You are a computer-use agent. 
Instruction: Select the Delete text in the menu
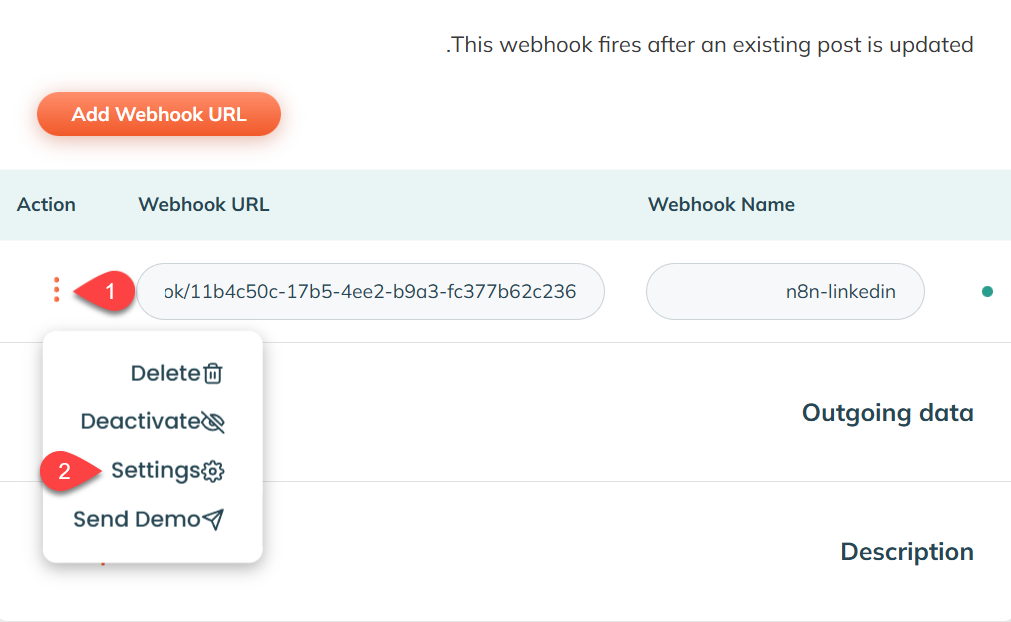(x=165, y=373)
